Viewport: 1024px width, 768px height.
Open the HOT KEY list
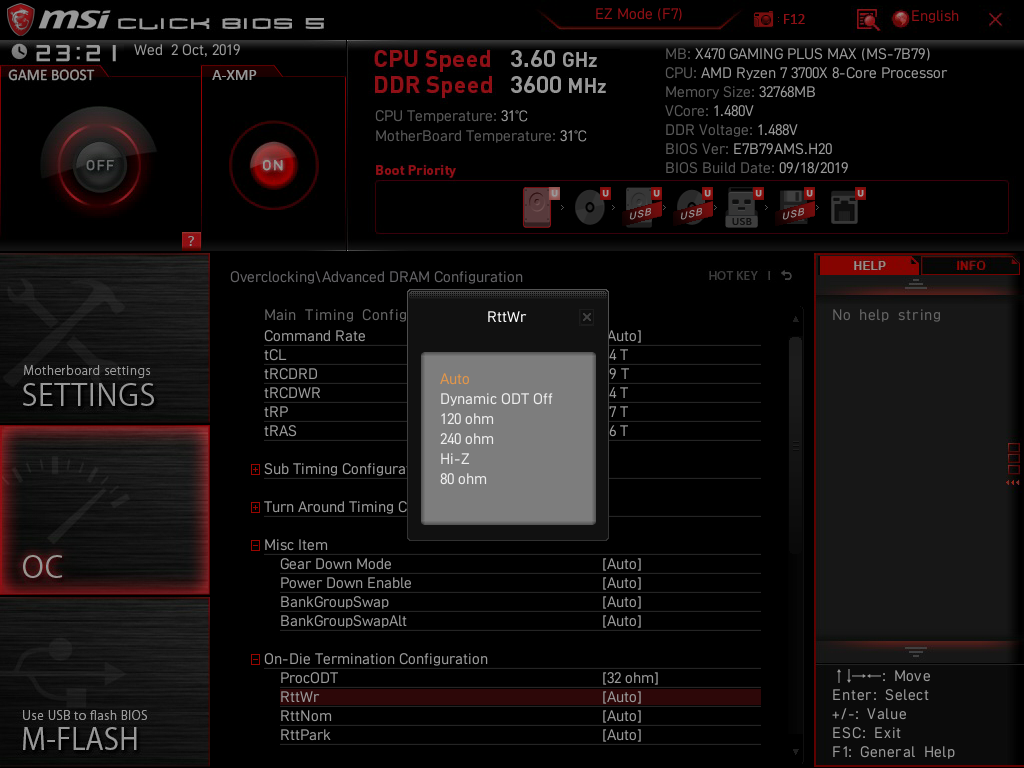pos(733,276)
